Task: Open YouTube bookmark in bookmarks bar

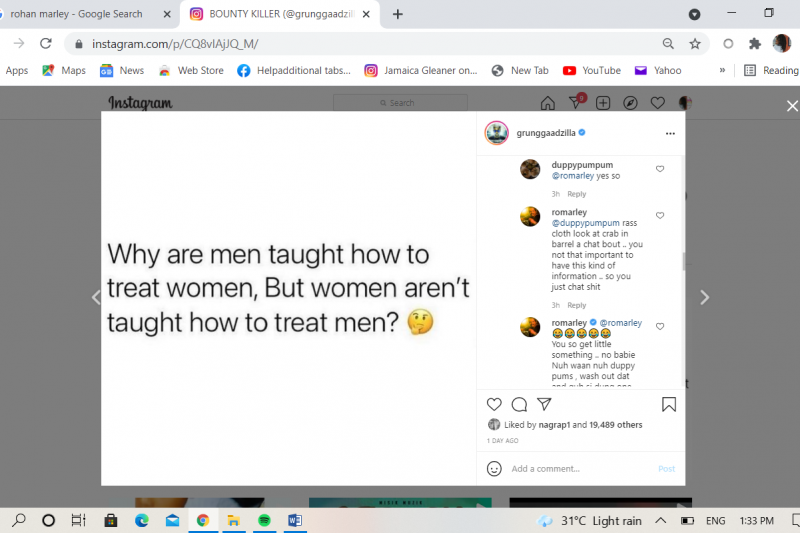Action: [592, 70]
